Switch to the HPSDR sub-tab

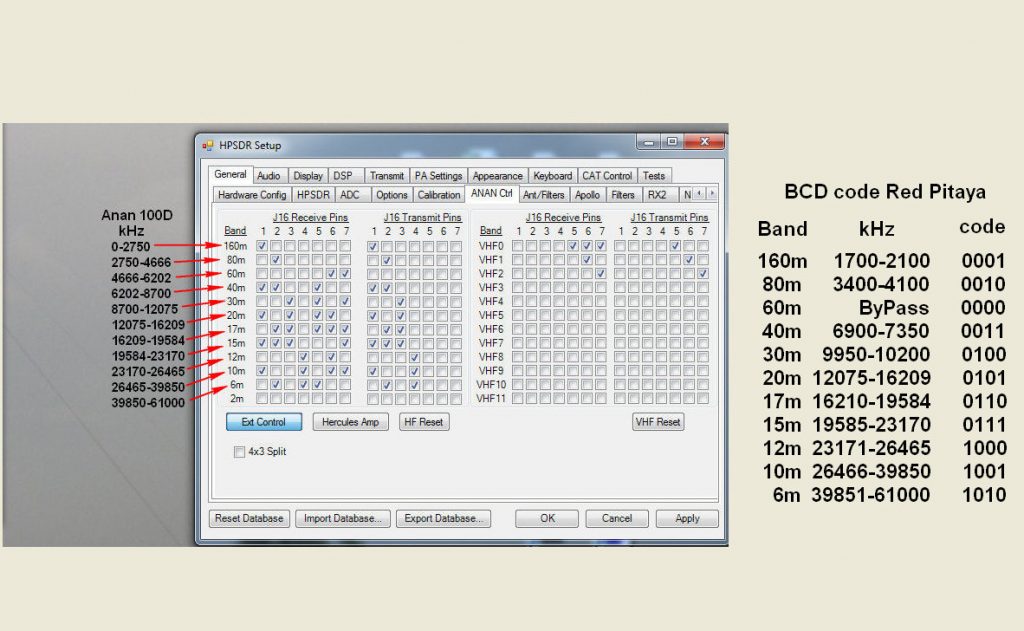pos(313,195)
